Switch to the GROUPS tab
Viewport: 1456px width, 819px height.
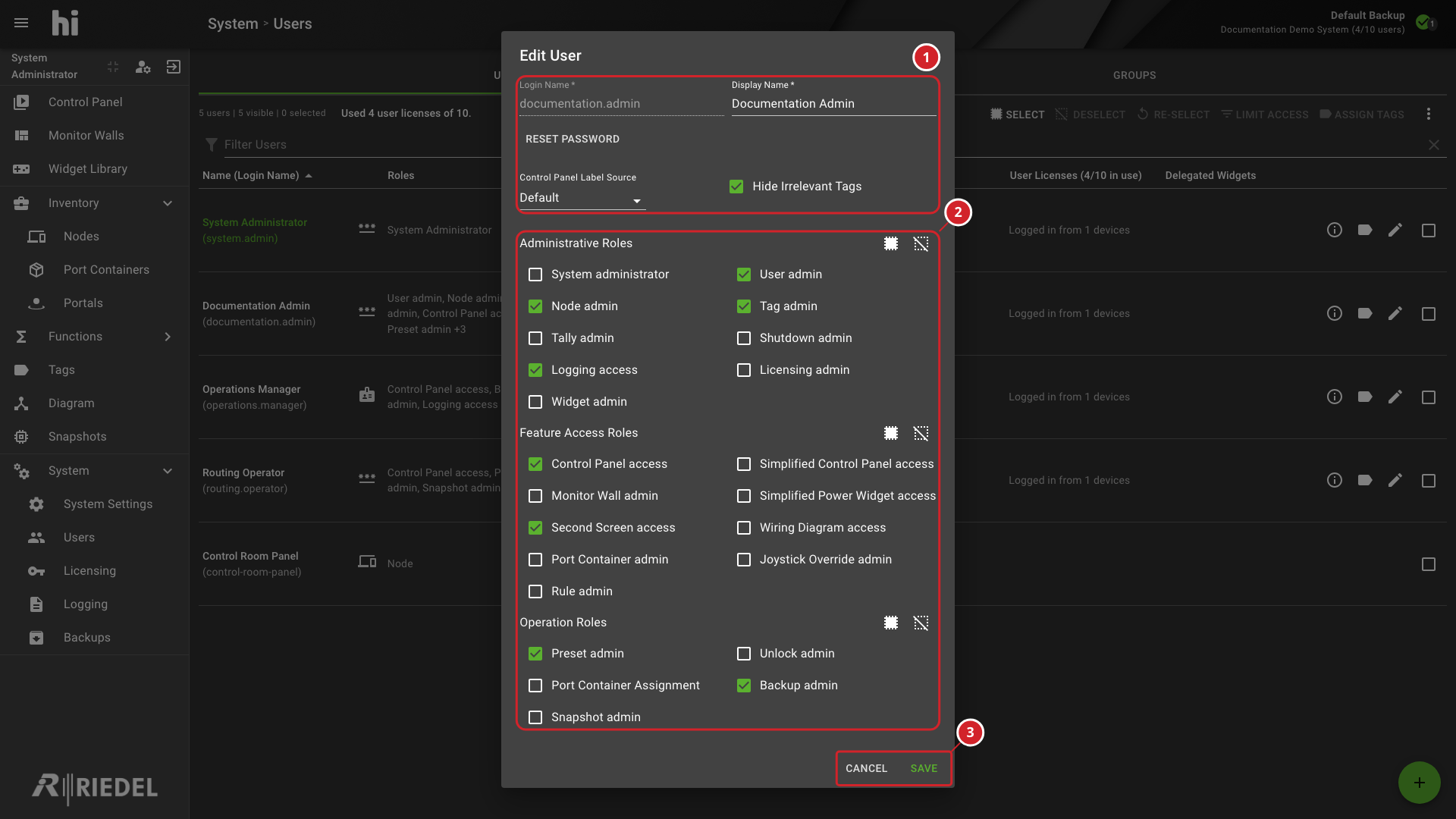[x=1134, y=75]
